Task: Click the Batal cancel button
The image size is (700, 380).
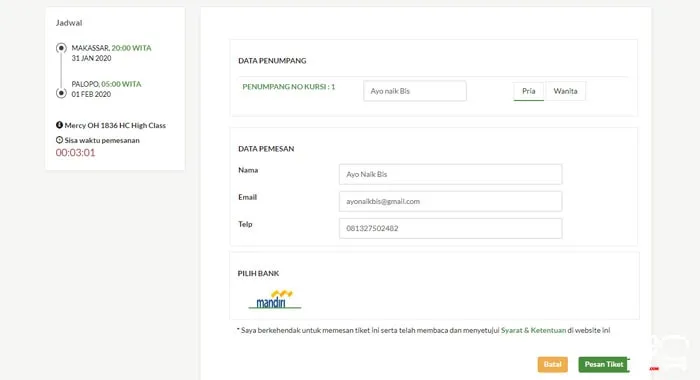Action: point(553,364)
